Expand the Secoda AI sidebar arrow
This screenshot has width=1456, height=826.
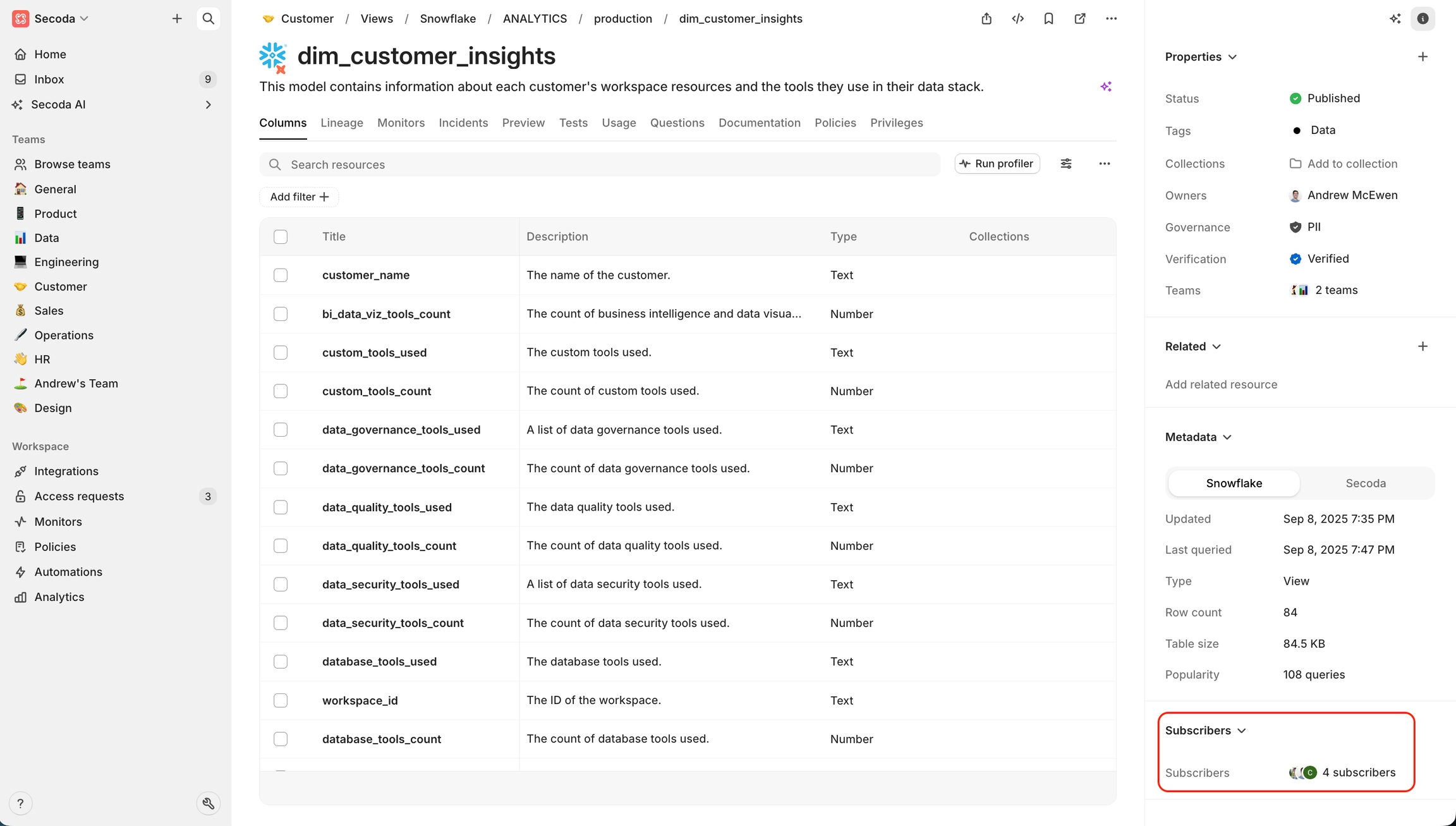tap(208, 105)
